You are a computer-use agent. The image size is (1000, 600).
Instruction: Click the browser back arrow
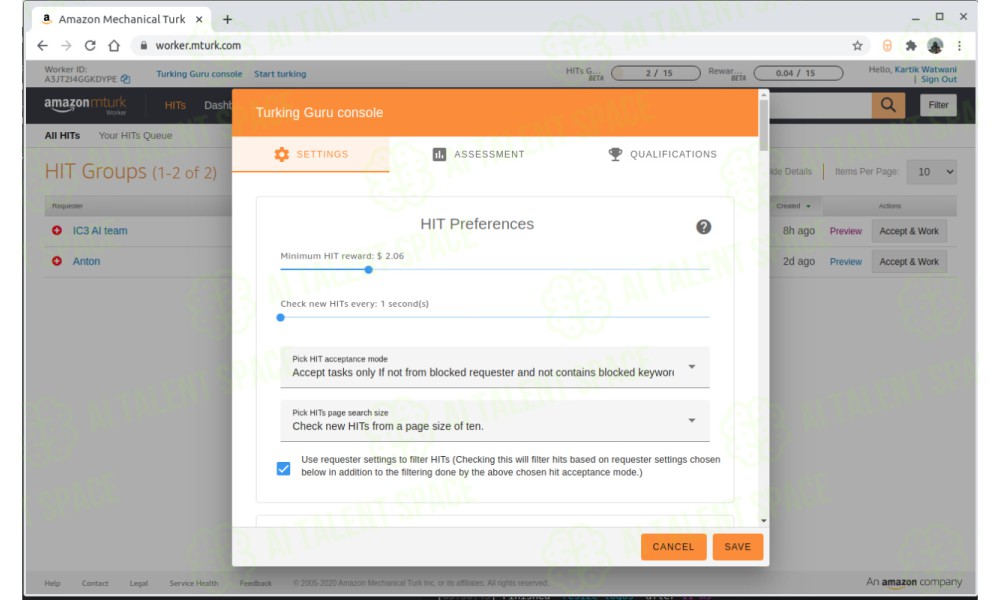(x=42, y=45)
